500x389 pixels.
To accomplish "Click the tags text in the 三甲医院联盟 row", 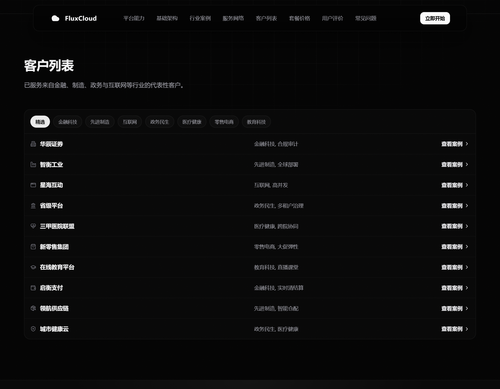I will pos(276,226).
